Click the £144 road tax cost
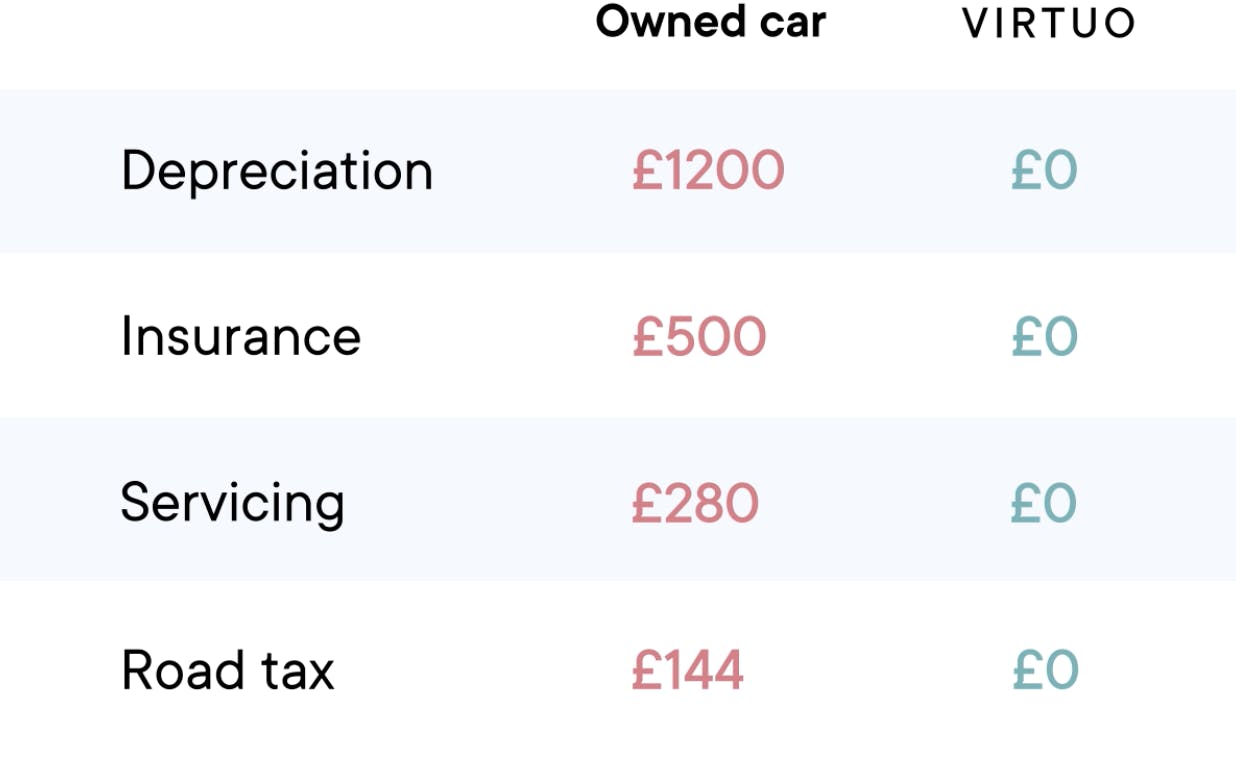Viewport: 1236px width, 773px height. pyautogui.click(x=687, y=670)
